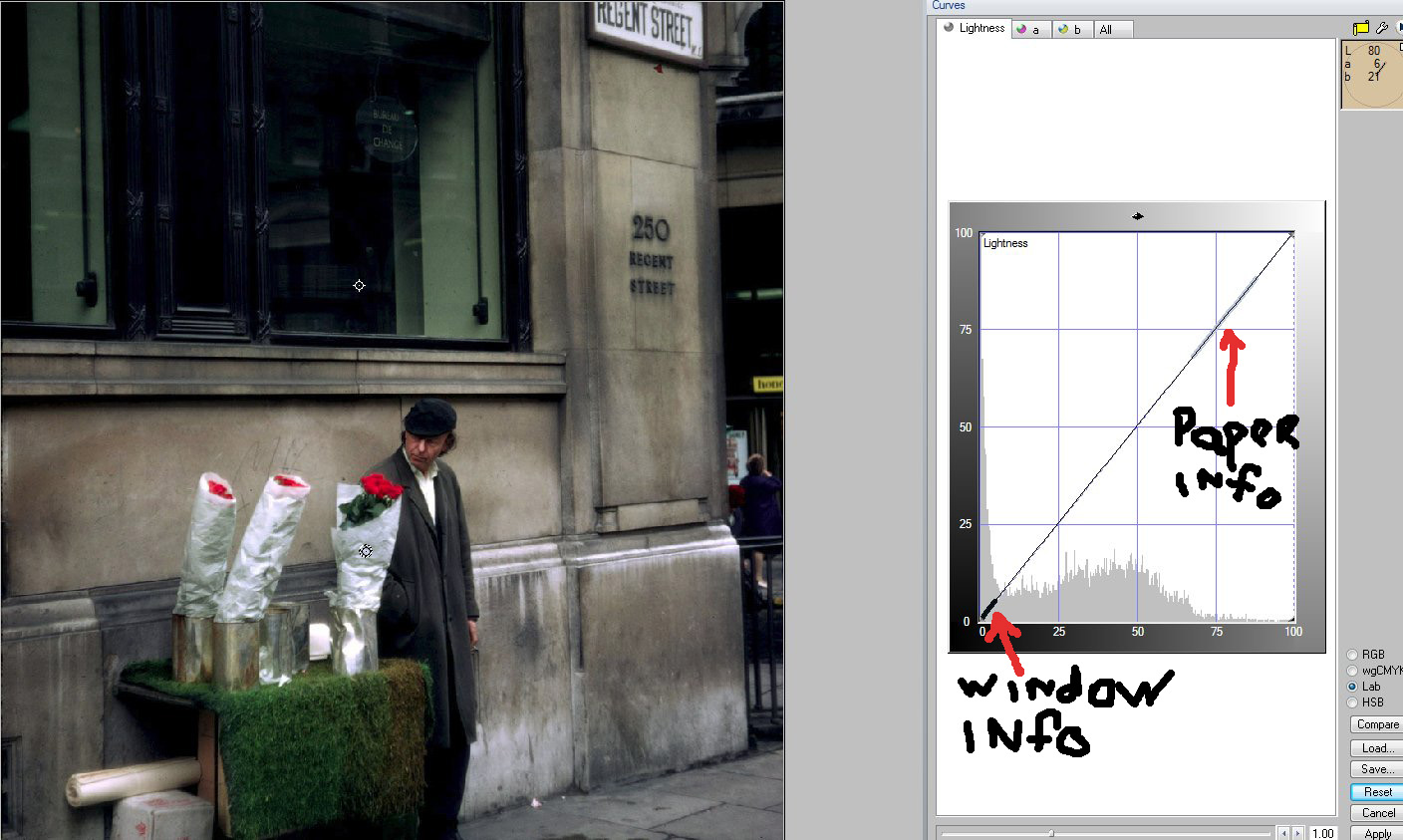This screenshot has width=1403, height=840.
Task: Click the Load... curve button
Action: pos(1377,747)
